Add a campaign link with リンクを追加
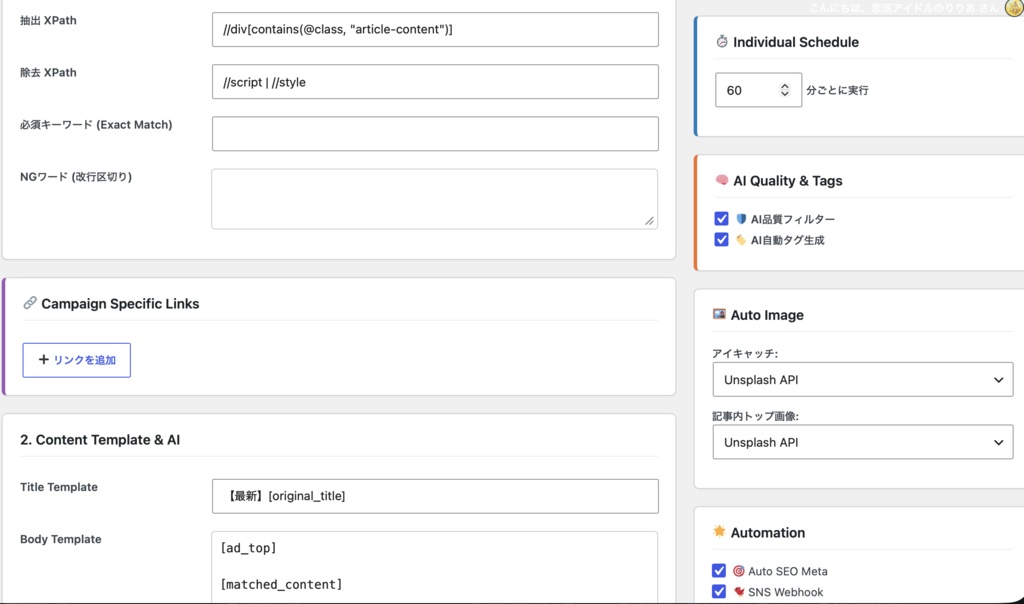This screenshot has height=604, width=1024. [76, 360]
